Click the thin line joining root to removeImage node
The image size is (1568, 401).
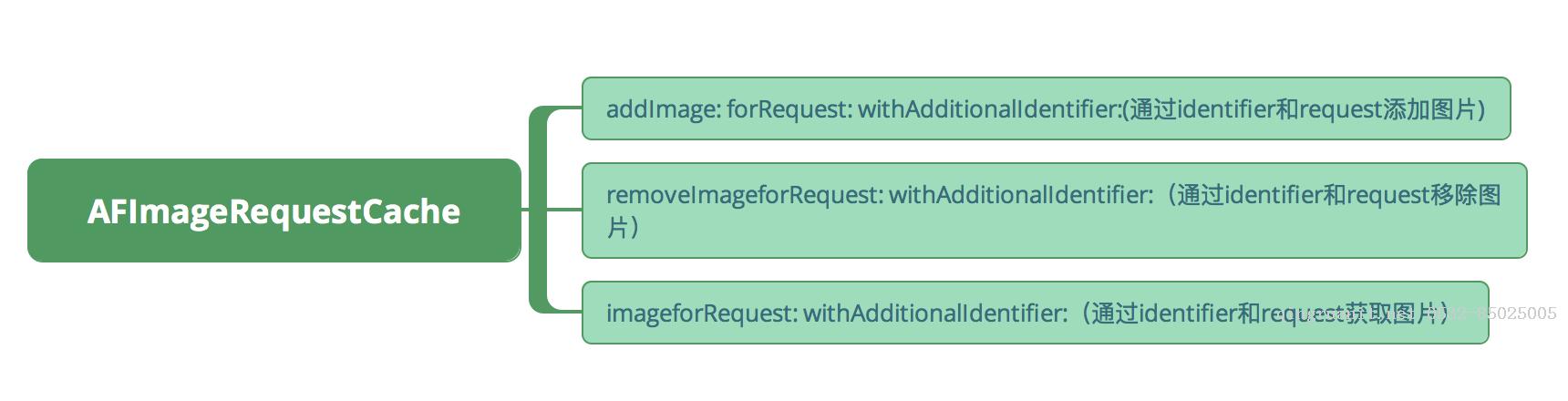click(566, 210)
